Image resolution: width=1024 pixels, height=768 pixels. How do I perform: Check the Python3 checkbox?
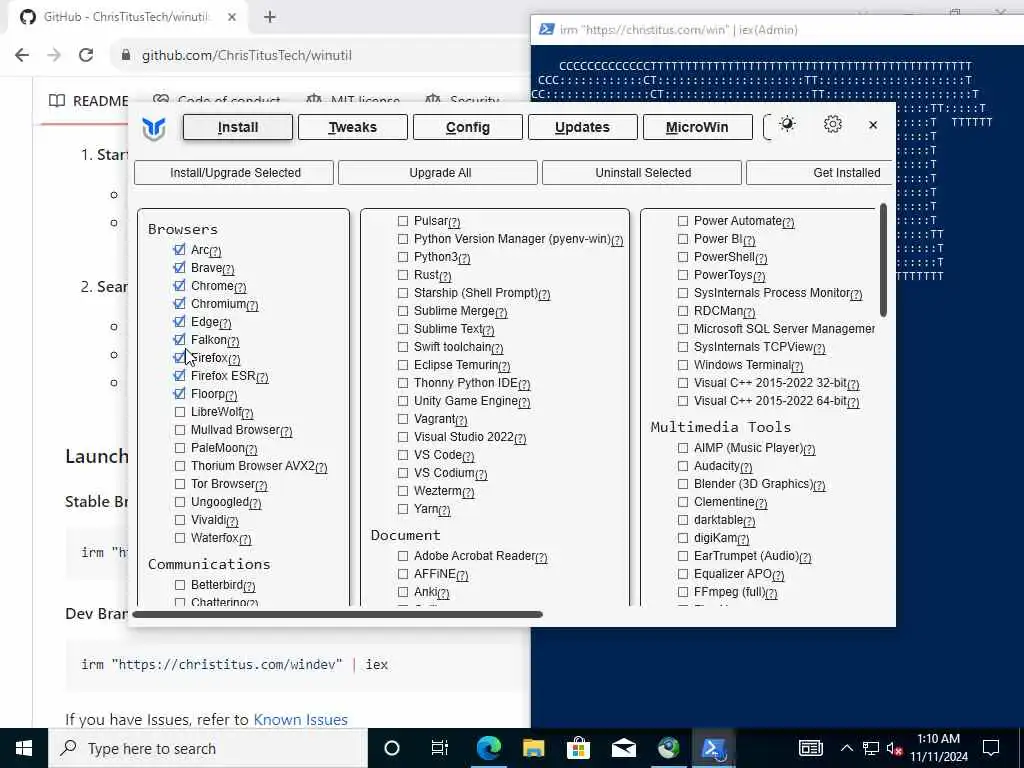tap(403, 257)
